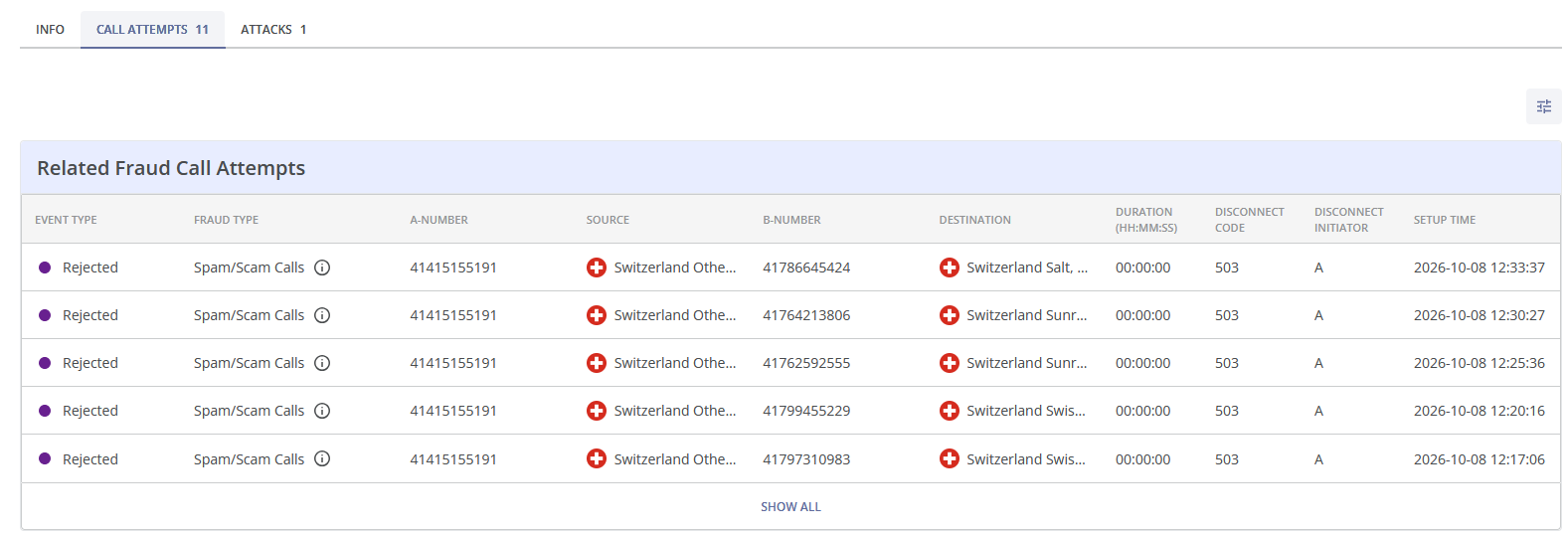The height and width of the screenshot is (537, 1568).
Task: Click purple status dot in 12:20:16 row
Action: click(x=45, y=411)
